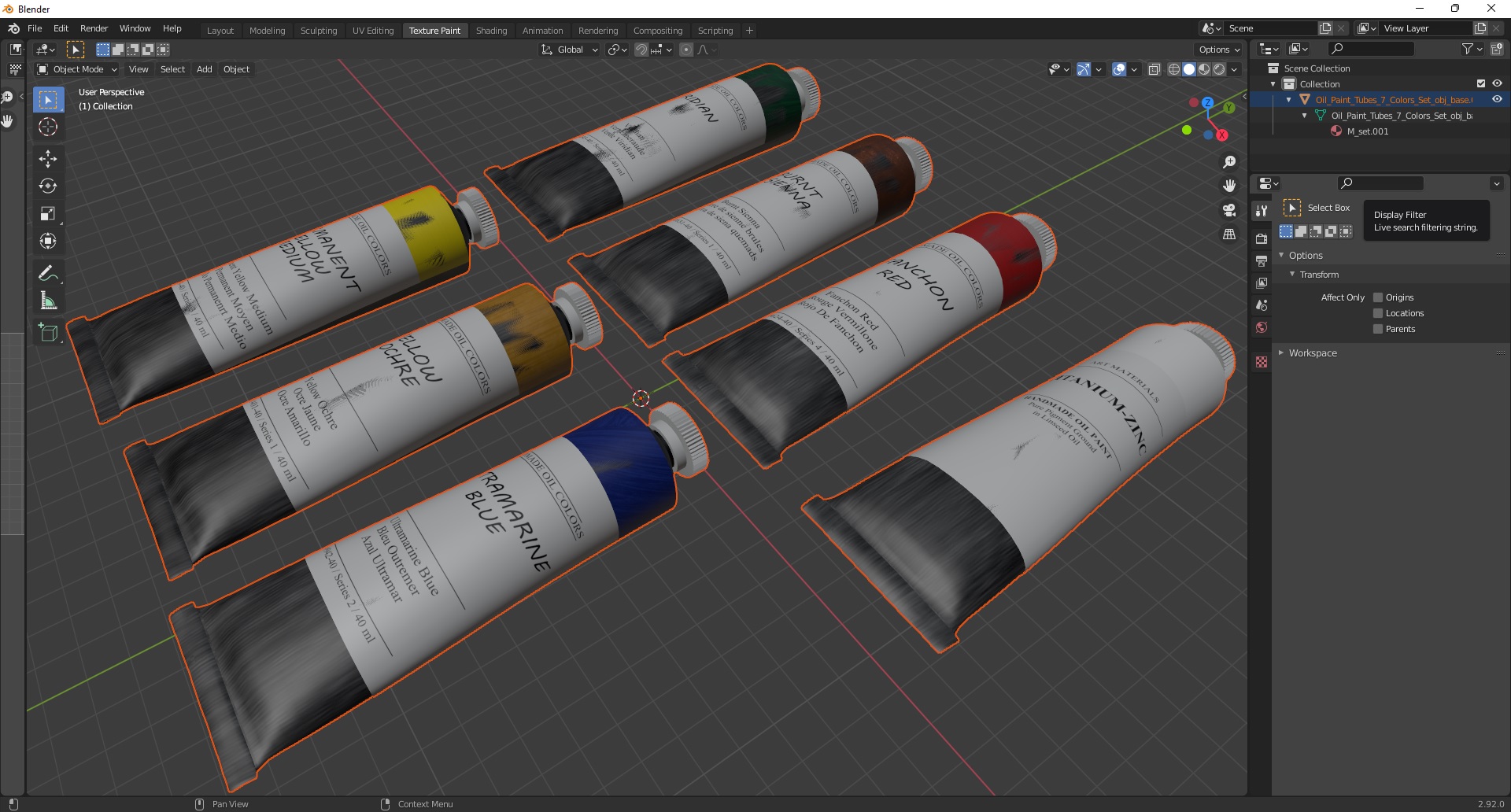Enable Affect Only Parents checkbox
The width and height of the screenshot is (1511, 812).
pyautogui.click(x=1378, y=329)
